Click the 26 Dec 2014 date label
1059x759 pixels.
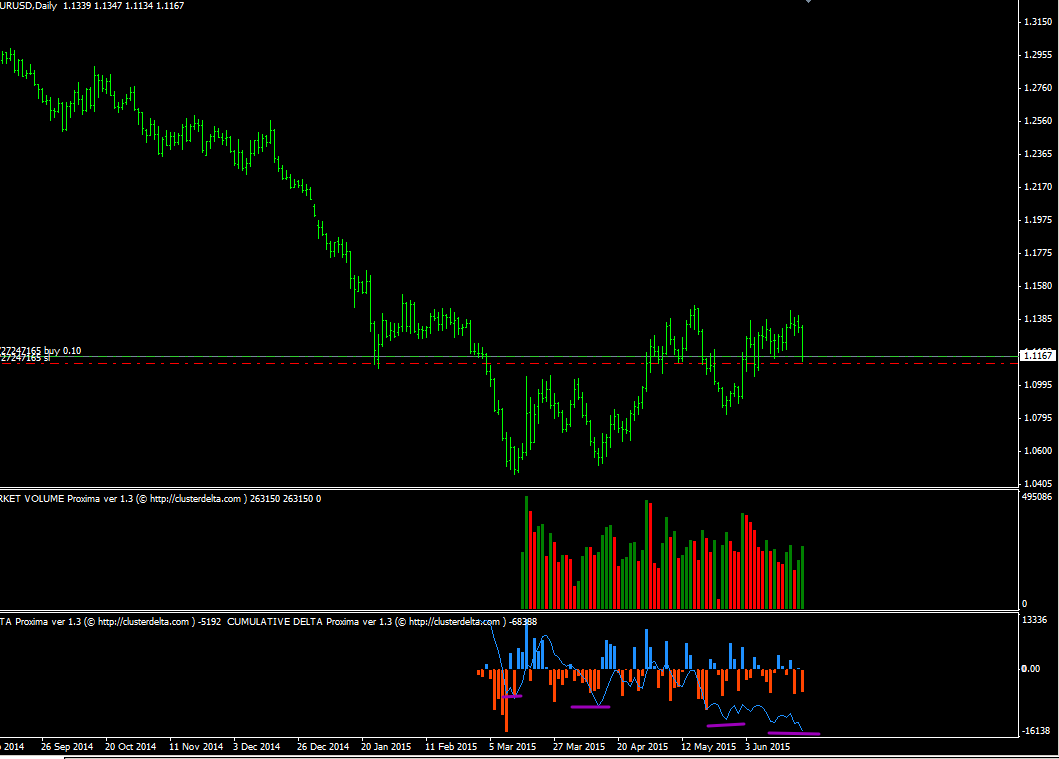pos(323,747)
